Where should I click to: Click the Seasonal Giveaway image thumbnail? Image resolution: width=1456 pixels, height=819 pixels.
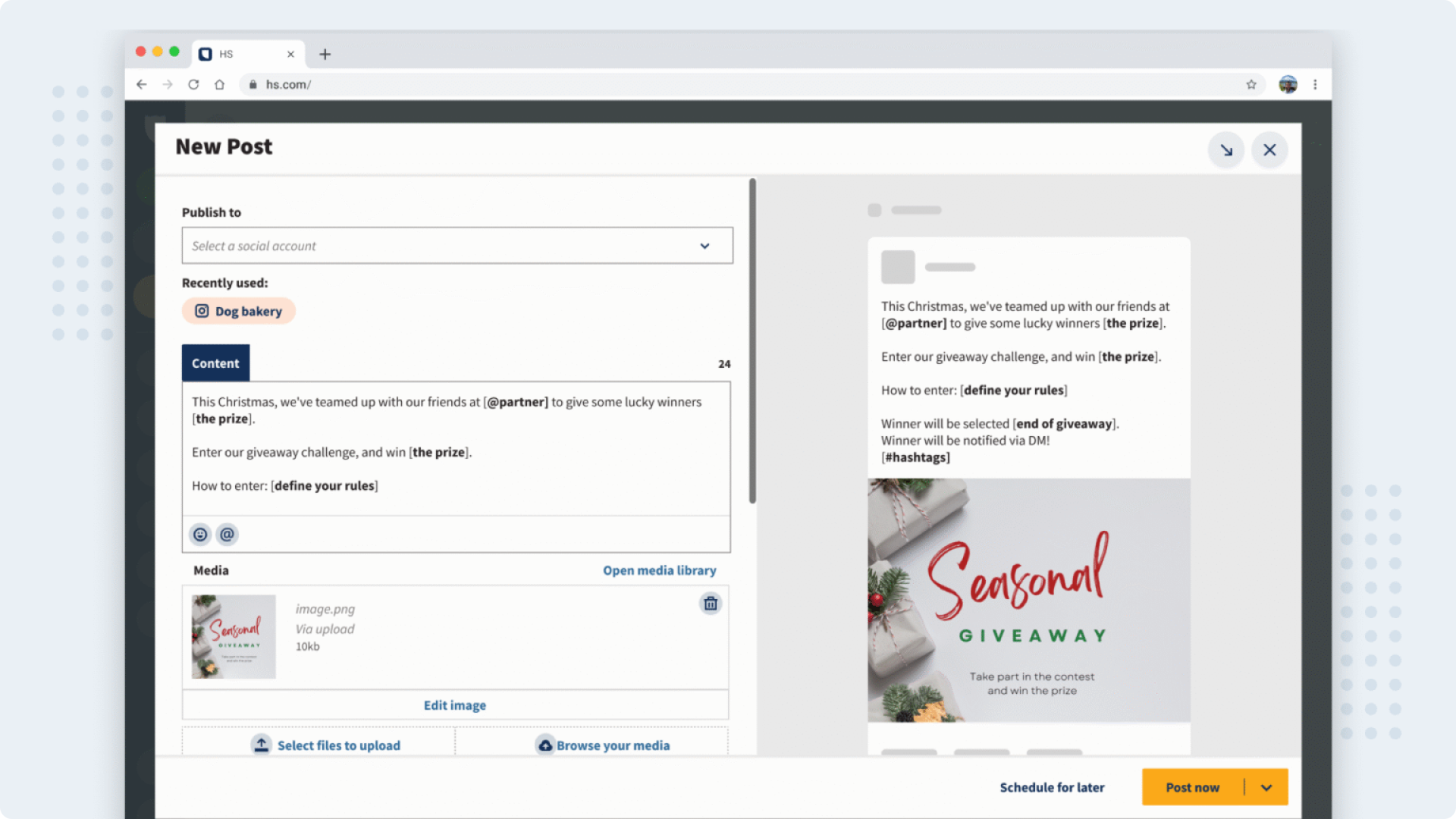pyautogui.click(x=234, y=636)
